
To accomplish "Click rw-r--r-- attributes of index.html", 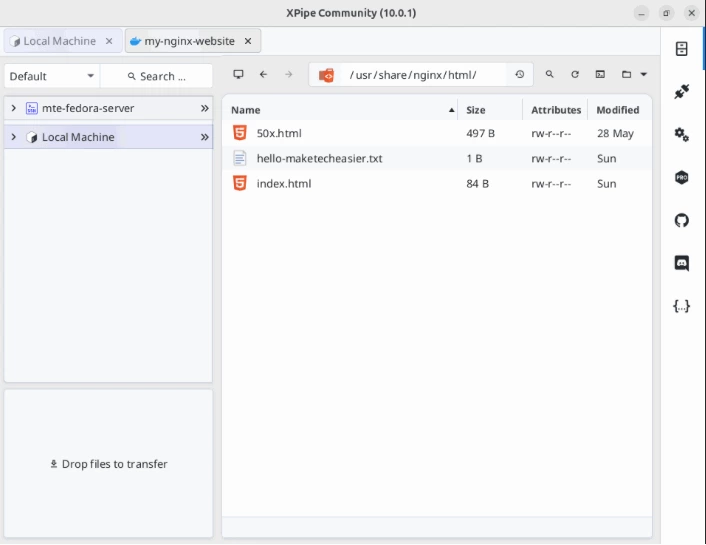I will (x=551, y=184).
